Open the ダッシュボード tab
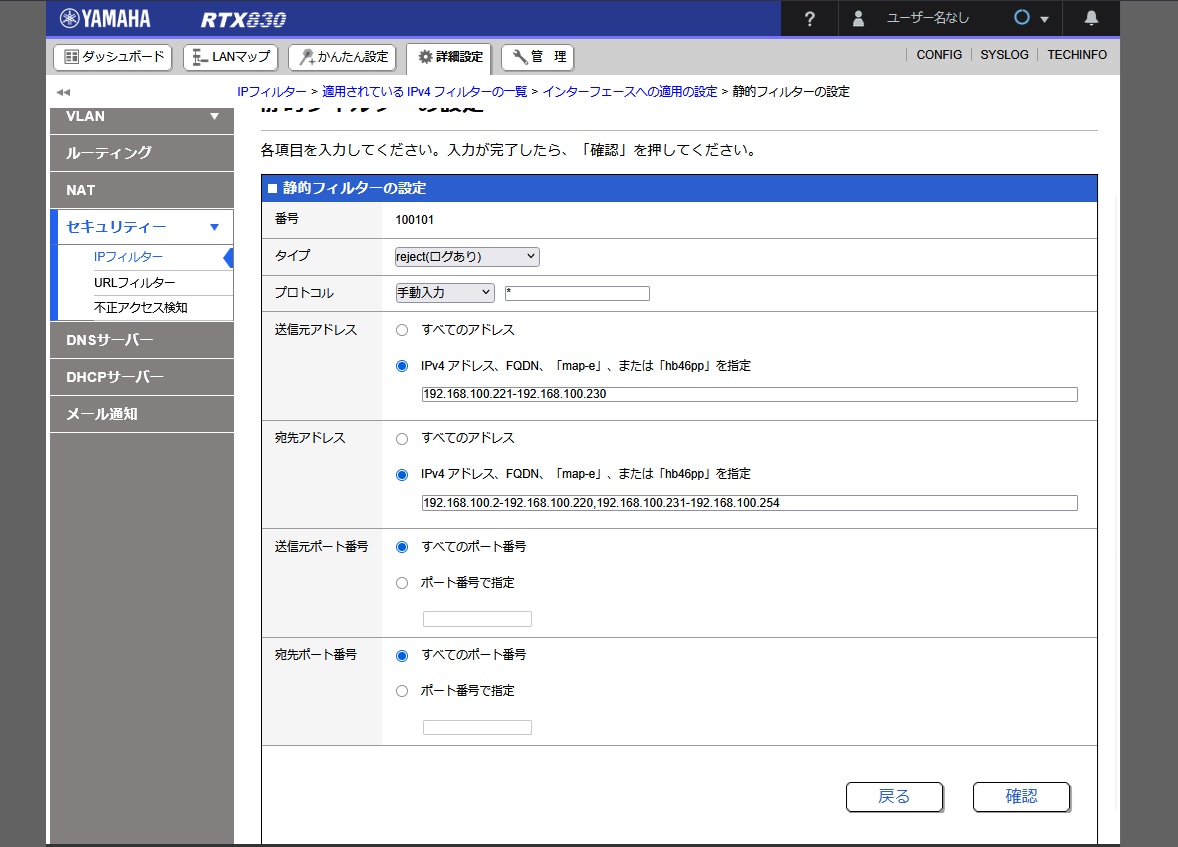Viewport: 1178px width, 847px height. [113, 57]
